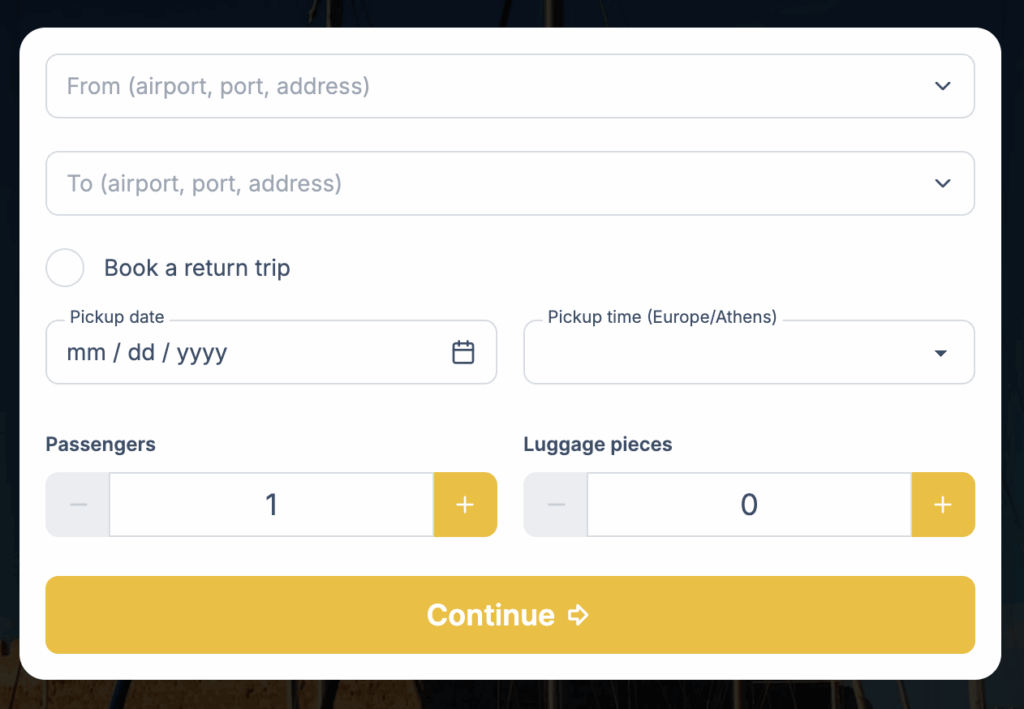Click the plus icon to add luggage
This screenshot has height=709, width=1024.
pyautogui.click(x=943, y=505)
